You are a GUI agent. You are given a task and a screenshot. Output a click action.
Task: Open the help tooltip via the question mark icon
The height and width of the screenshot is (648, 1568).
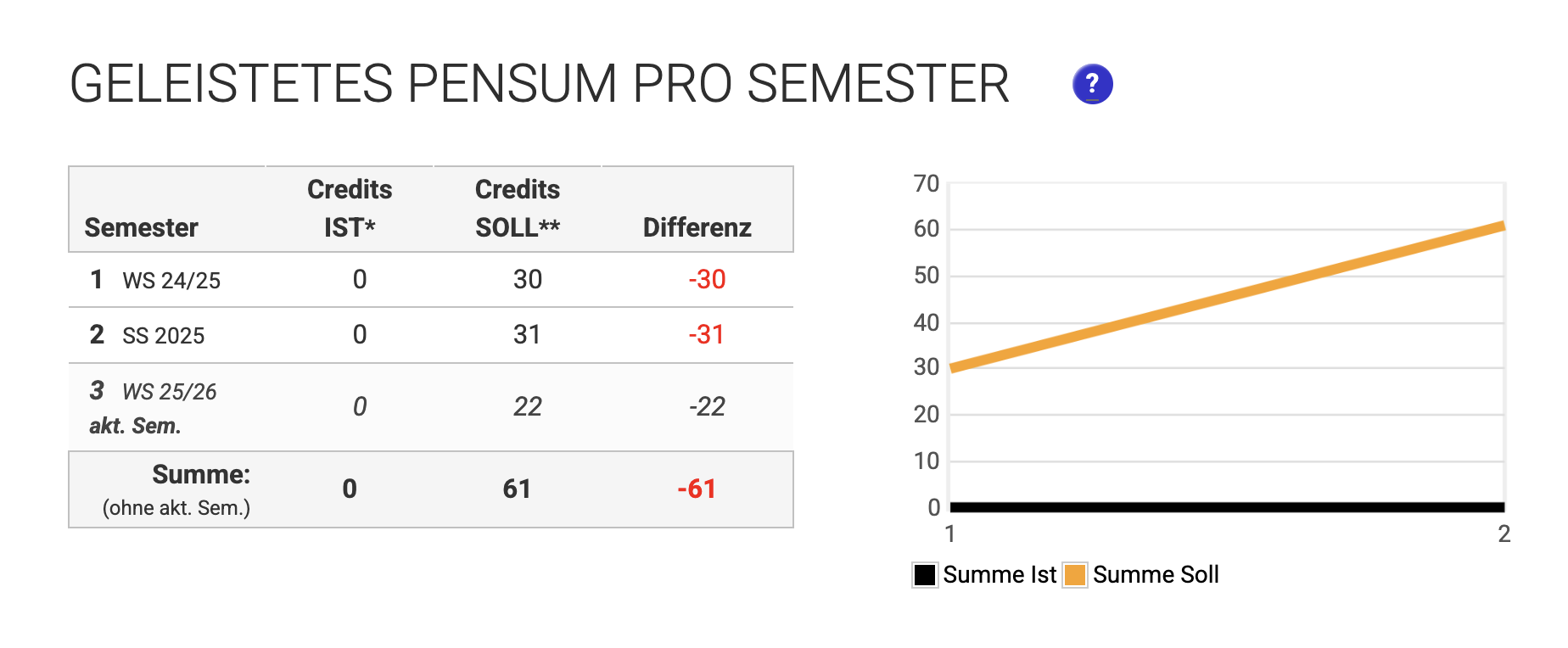(x=1092, y=82)
